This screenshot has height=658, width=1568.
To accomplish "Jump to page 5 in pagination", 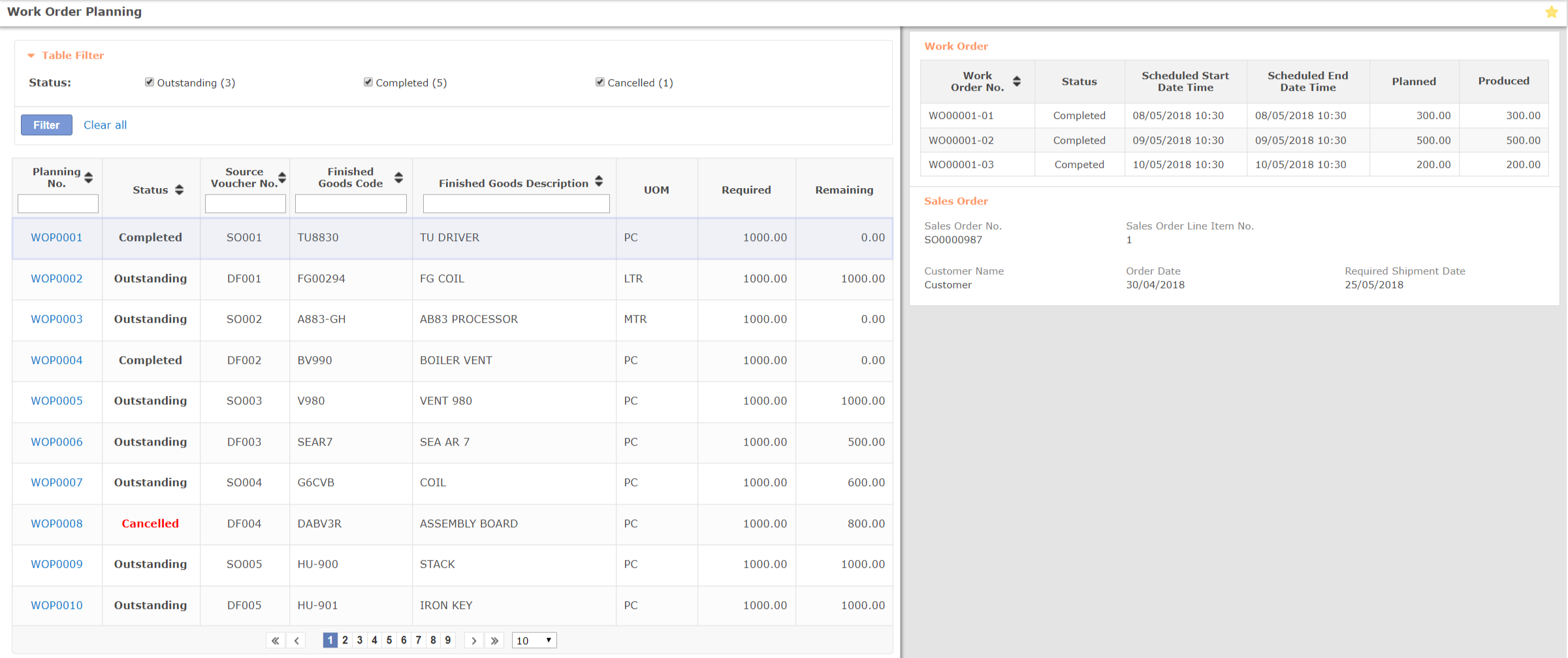I will [x=389, y=640].
